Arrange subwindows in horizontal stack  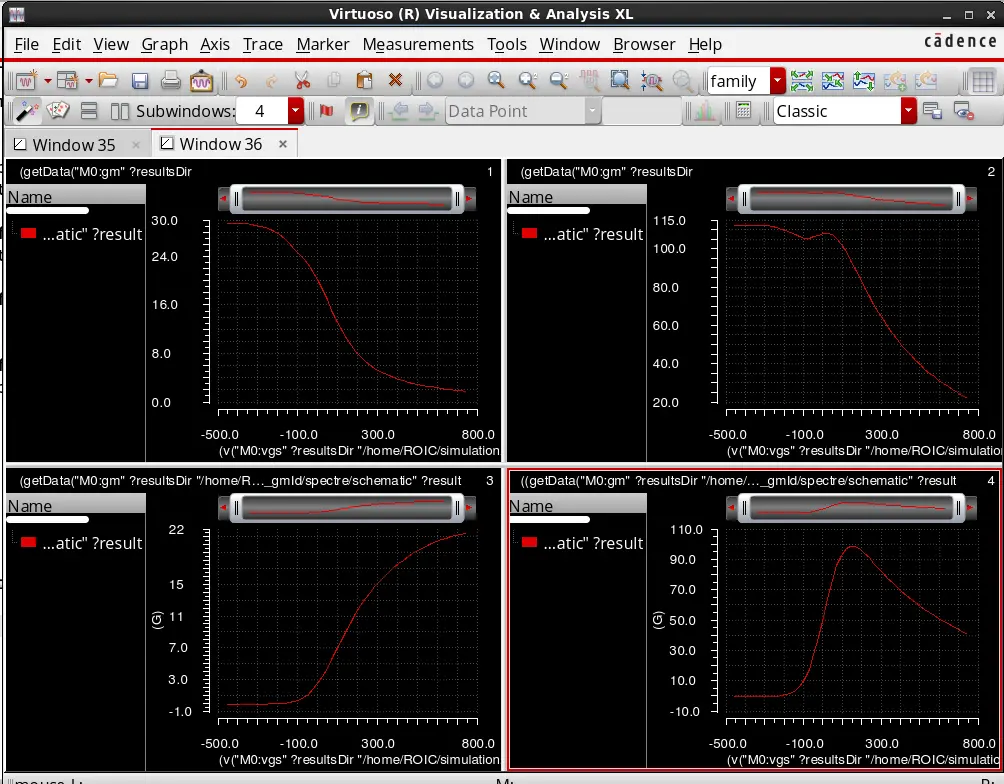(89, 111)
